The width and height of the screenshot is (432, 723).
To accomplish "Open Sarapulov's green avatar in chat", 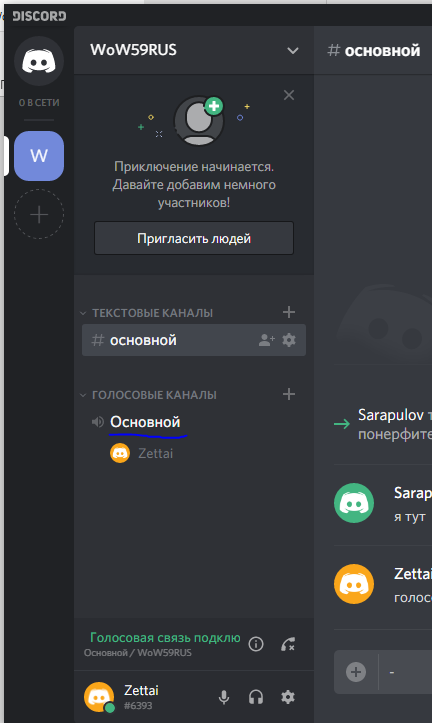I will point(354,503).
